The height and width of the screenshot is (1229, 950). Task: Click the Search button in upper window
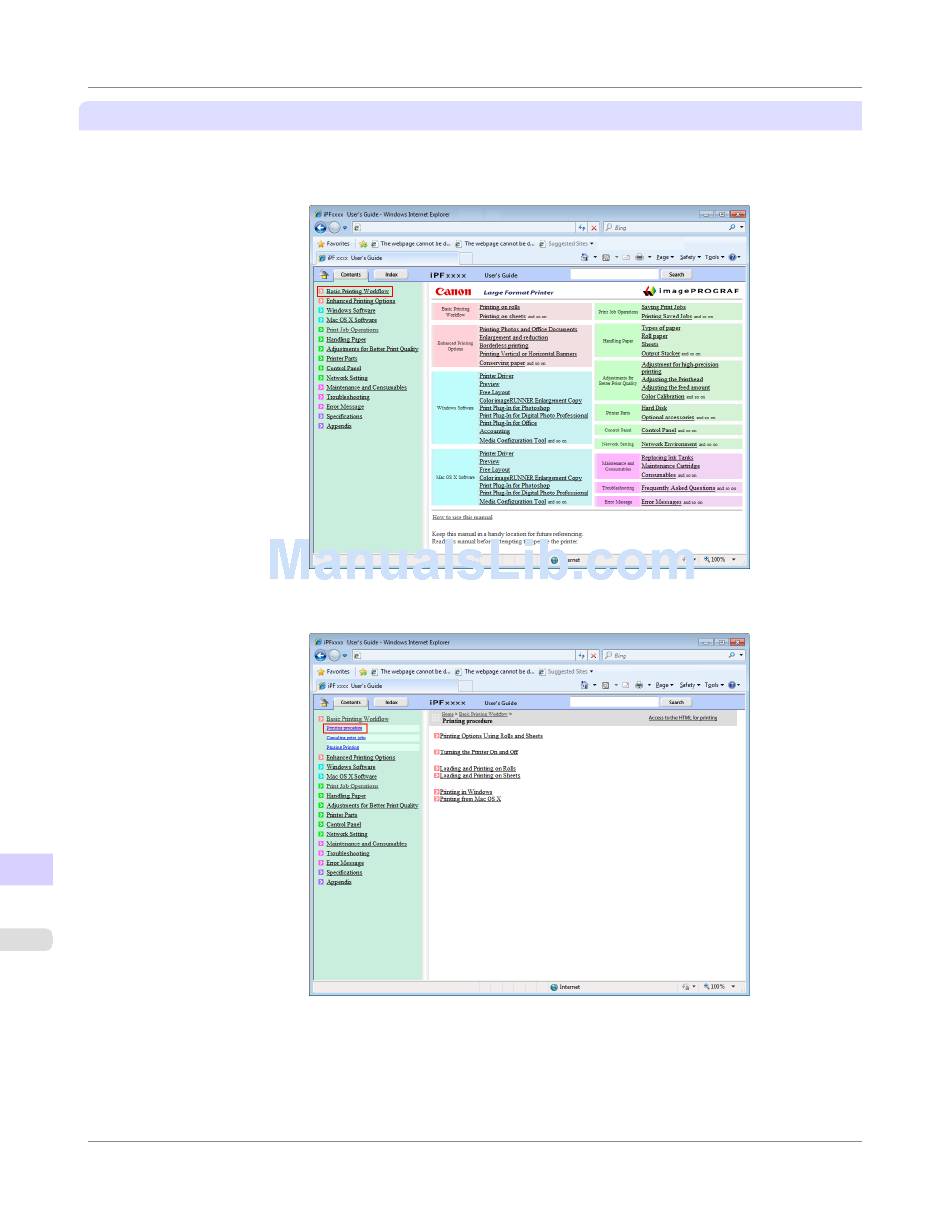point(677,274)
